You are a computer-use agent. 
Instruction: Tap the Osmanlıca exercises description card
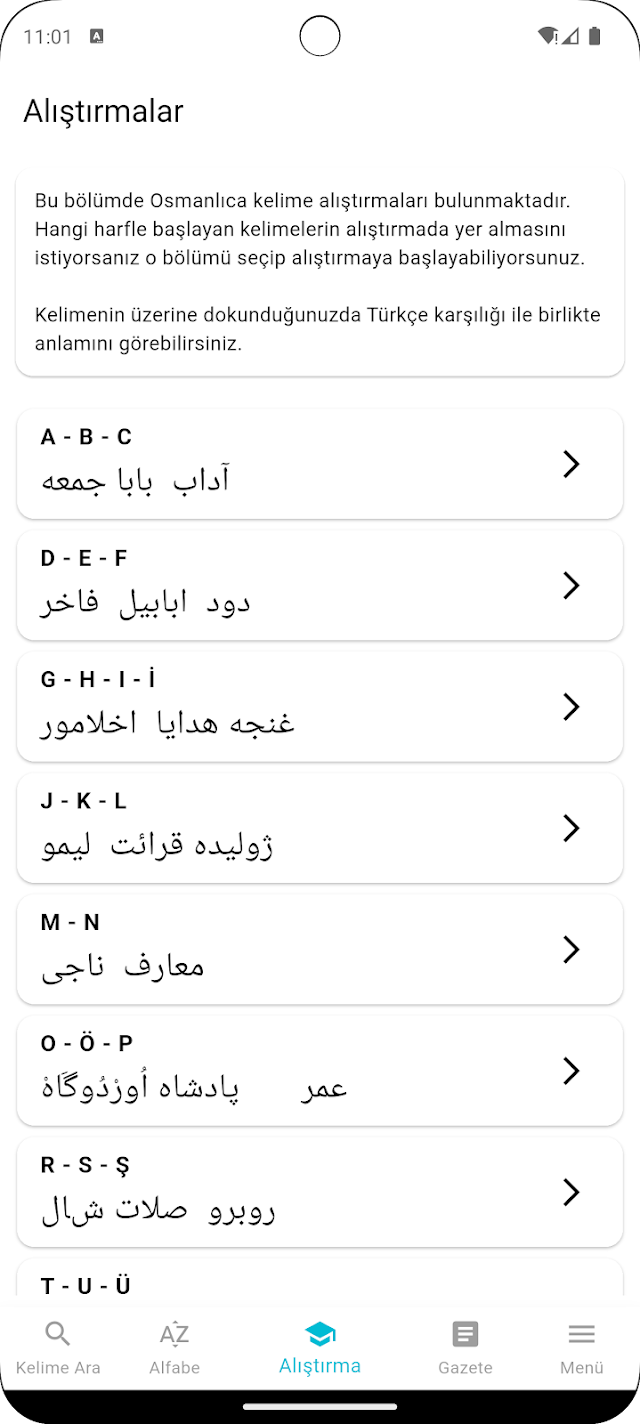click(320, 272)
